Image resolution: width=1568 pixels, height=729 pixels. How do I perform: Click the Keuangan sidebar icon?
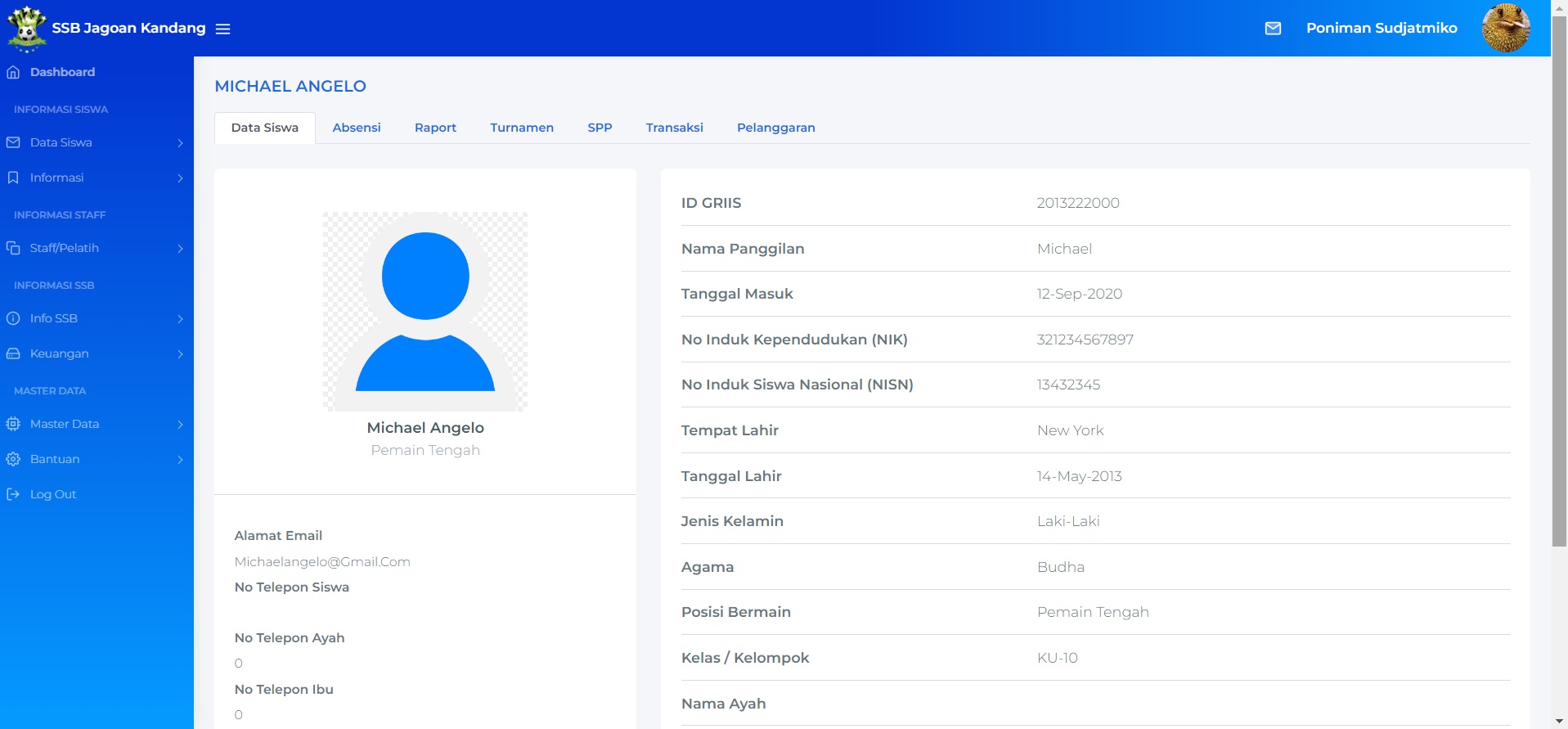pyautogui.click(x=13, y=353)
